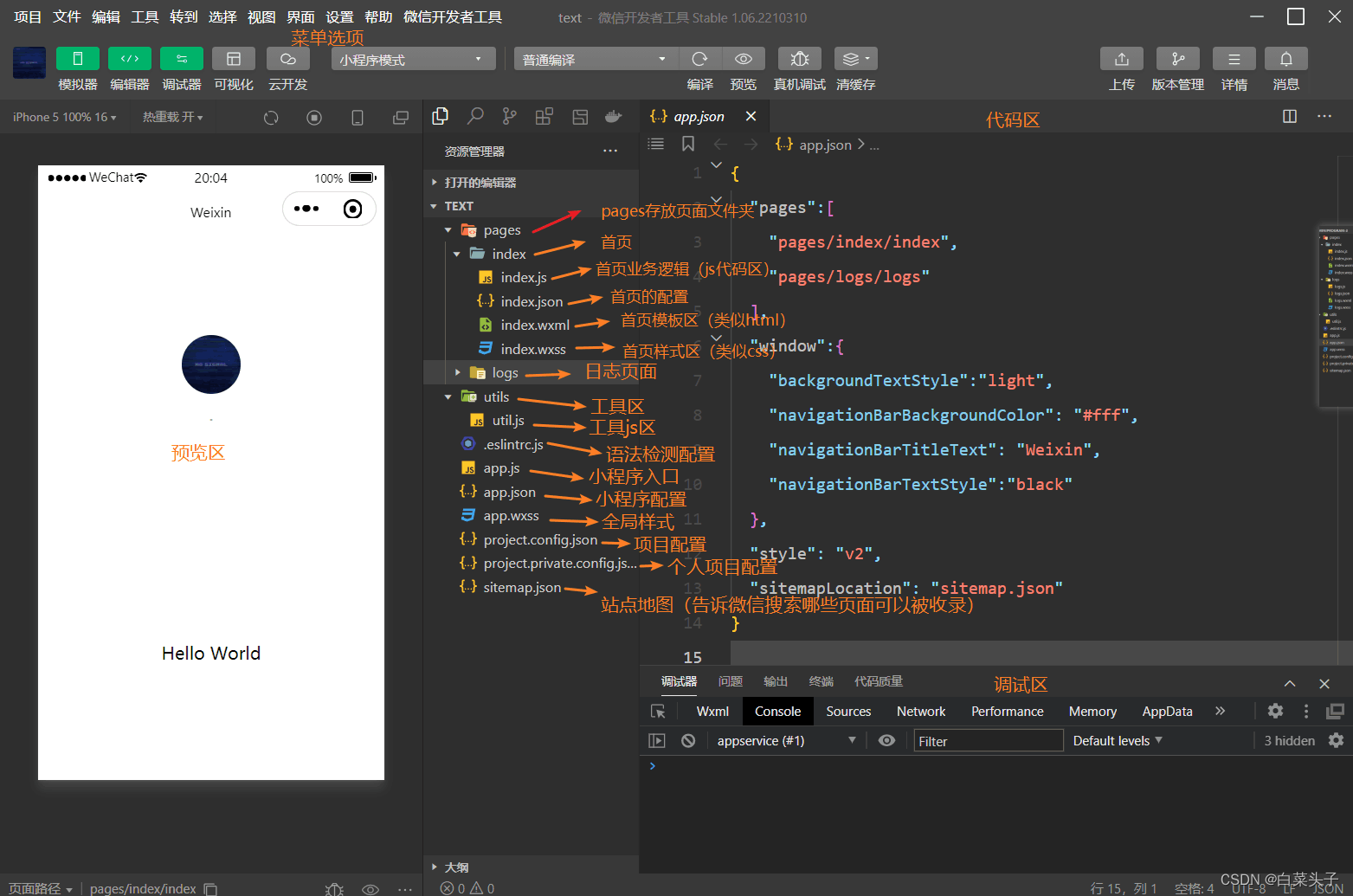Screen dimensions: 1353x896
Task: Open 版本管理 version control
Action: click(x=1178, y=59)
